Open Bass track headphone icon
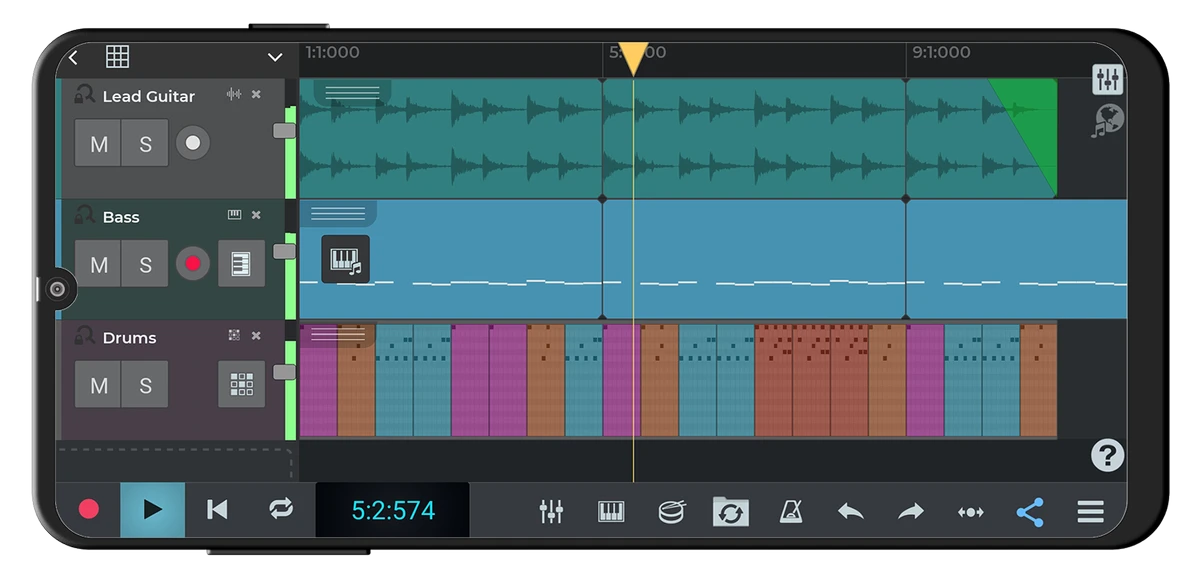This screenshot has height=578, width=1200. 84,216
